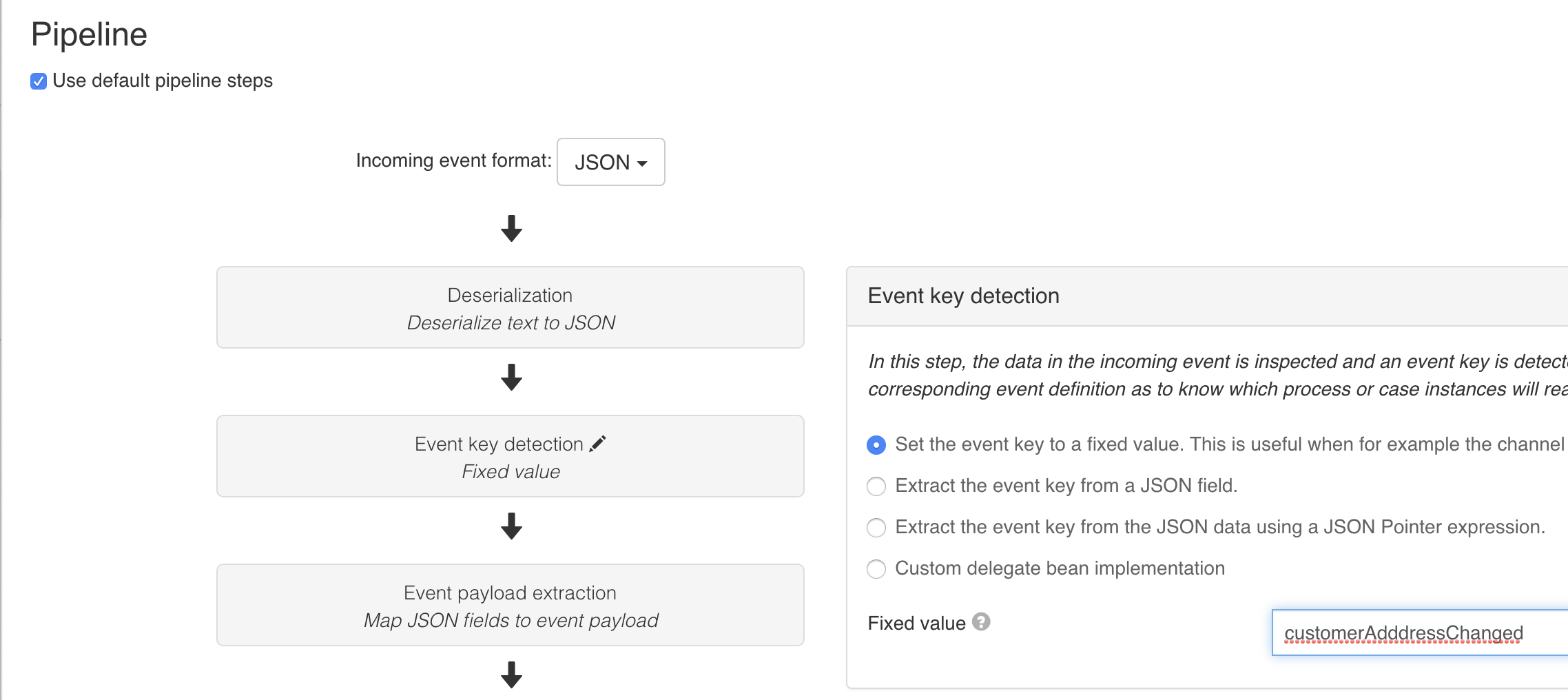Select the fixed value event key option
The height and width of the screenshot is (700, 1568).
coord(876,445)
